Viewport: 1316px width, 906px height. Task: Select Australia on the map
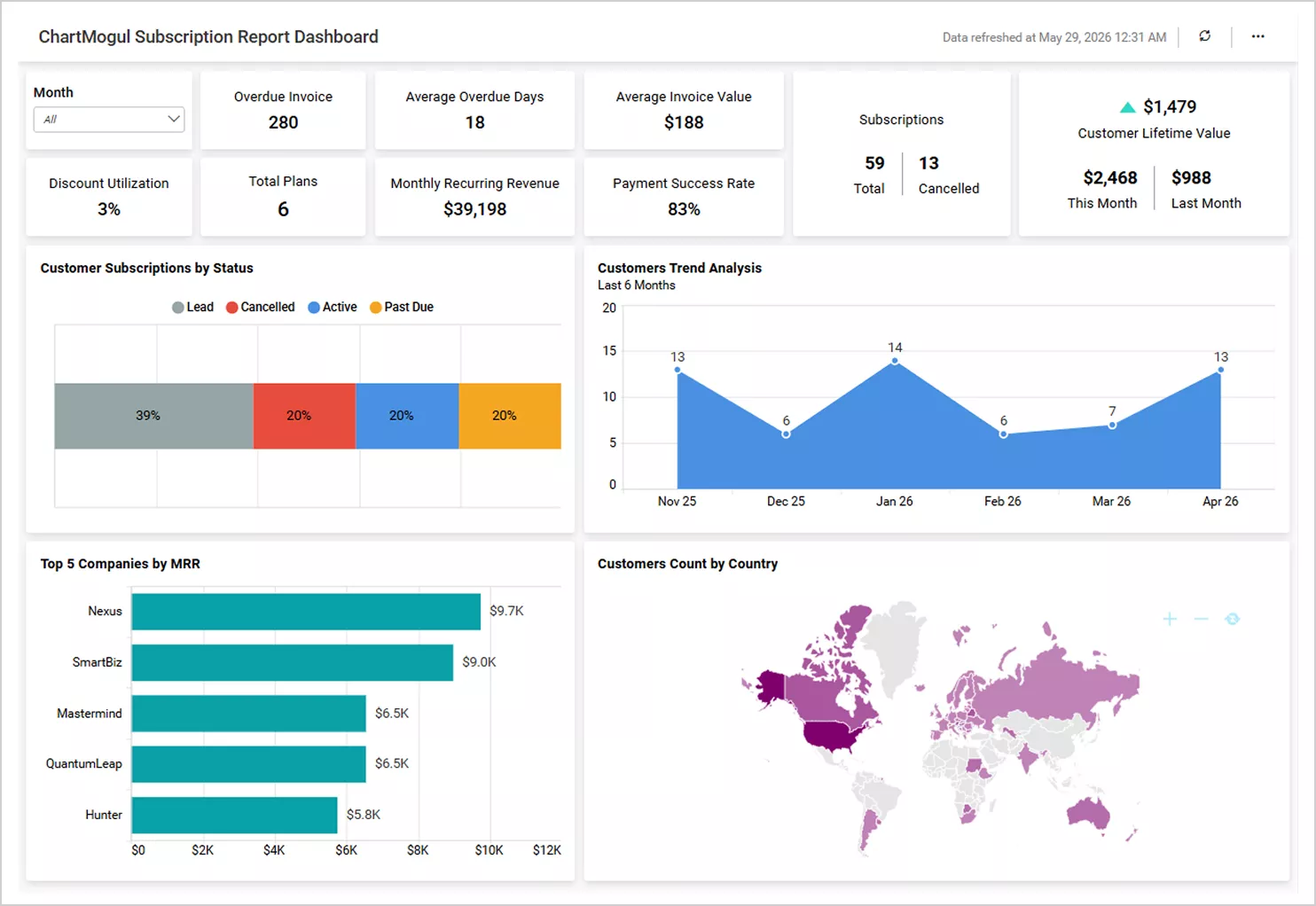pos(1088,812)
